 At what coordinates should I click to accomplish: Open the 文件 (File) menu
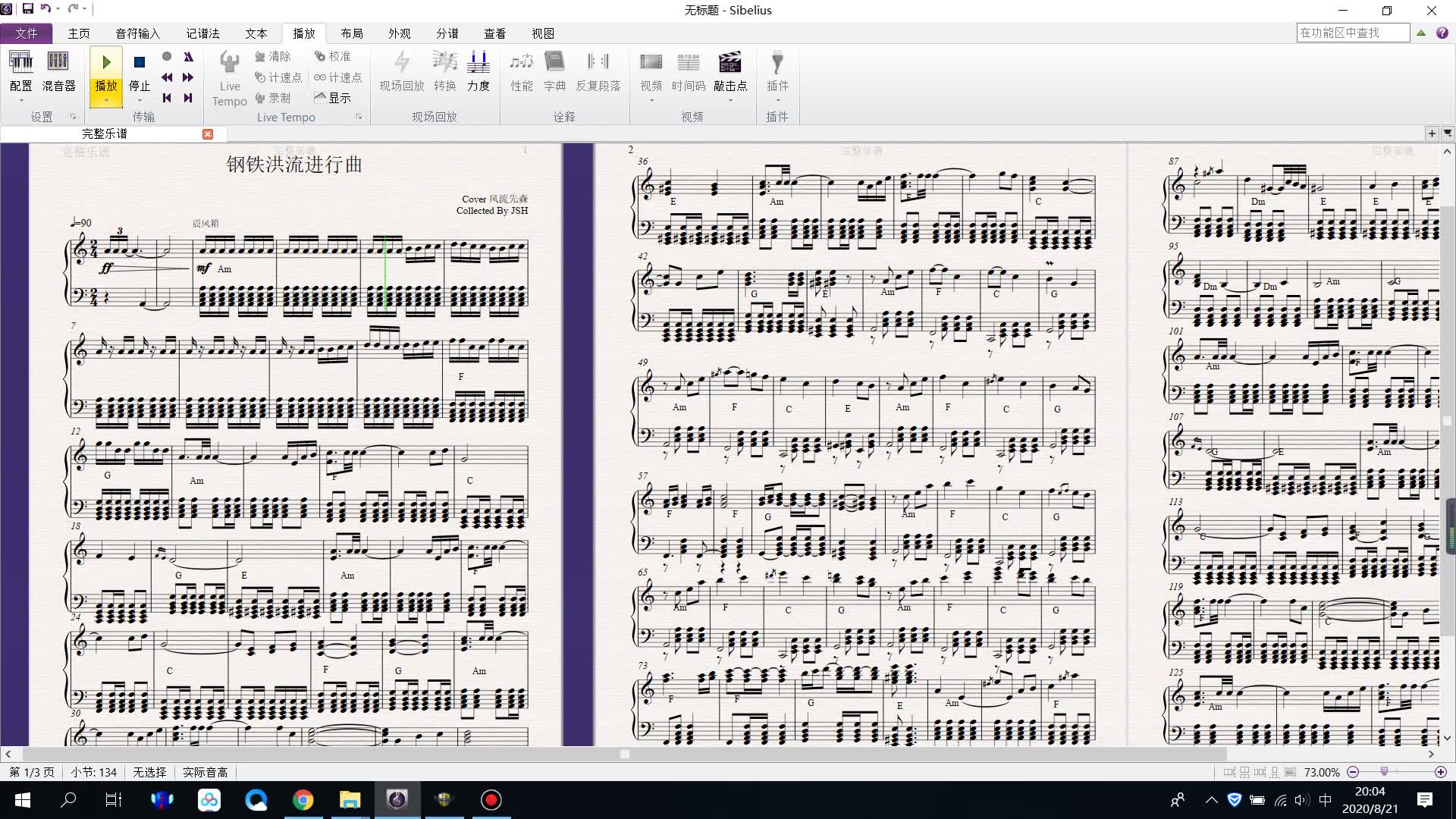[26, 33]
